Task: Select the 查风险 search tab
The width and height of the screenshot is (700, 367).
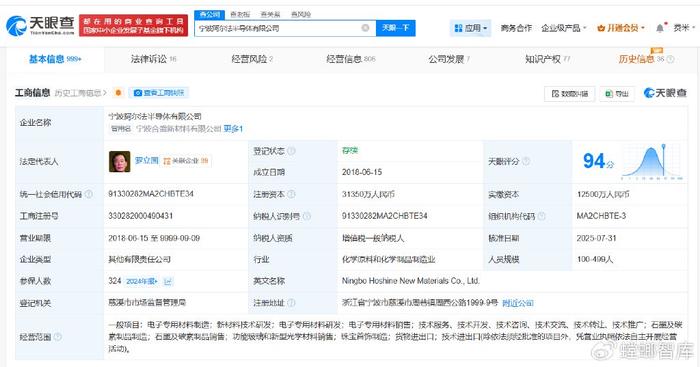Action: tap(300, 14)
